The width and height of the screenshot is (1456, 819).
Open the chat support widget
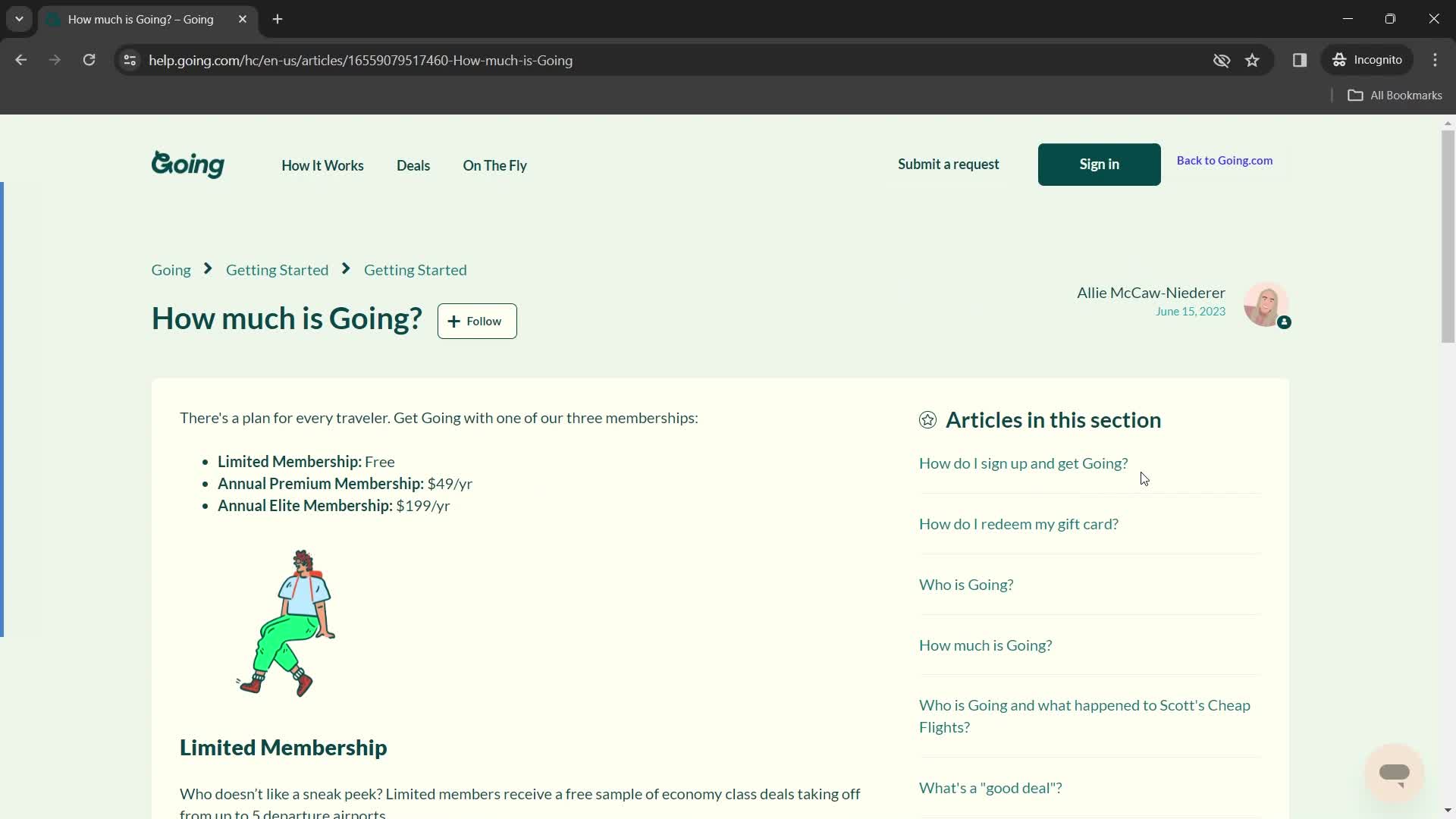click(x=1394, y=773)
